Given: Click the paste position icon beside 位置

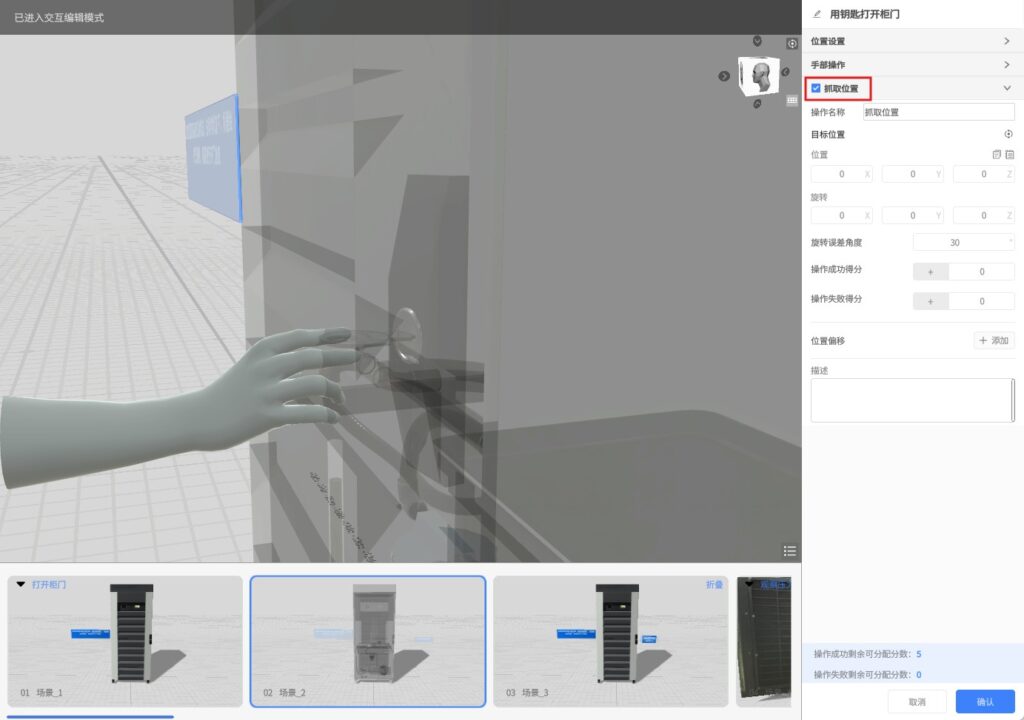Looking at the screenshot, I should pyautogui.click(x=1010, y=155).
